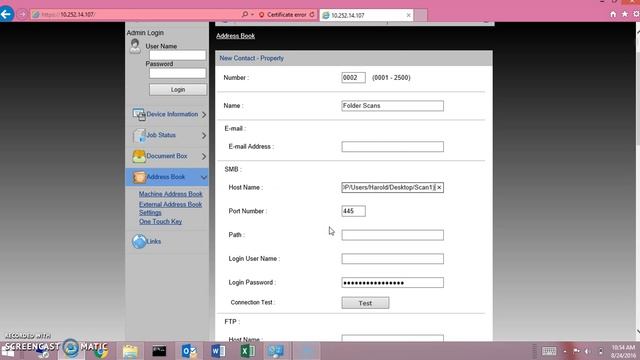
Task: Focus the E-mail Address field
Action: (x=393, y=147)
